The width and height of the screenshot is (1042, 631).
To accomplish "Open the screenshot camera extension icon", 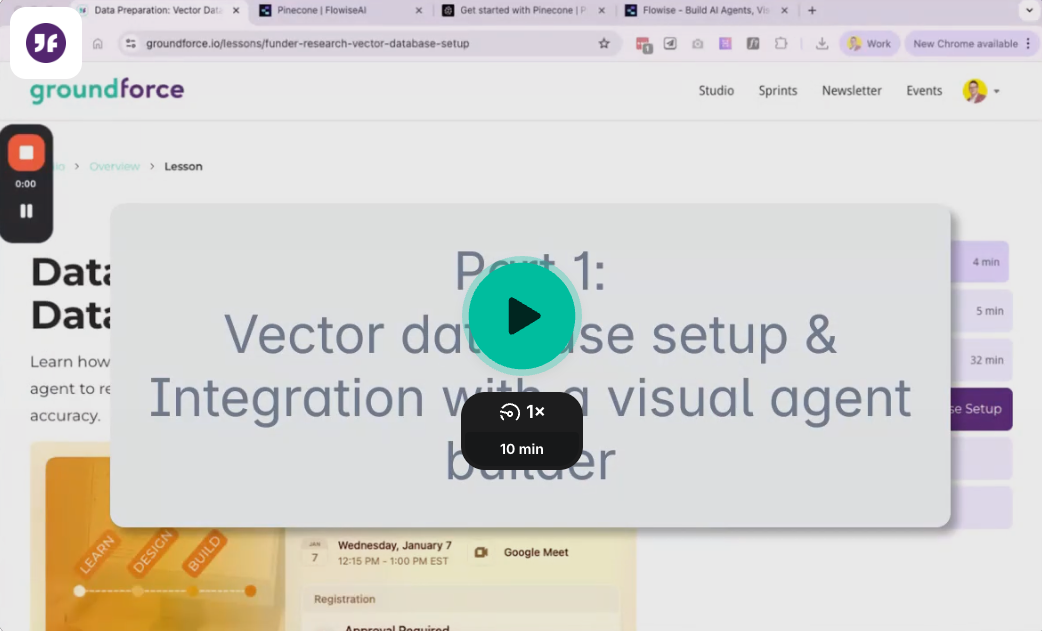I will pos(697,43).
